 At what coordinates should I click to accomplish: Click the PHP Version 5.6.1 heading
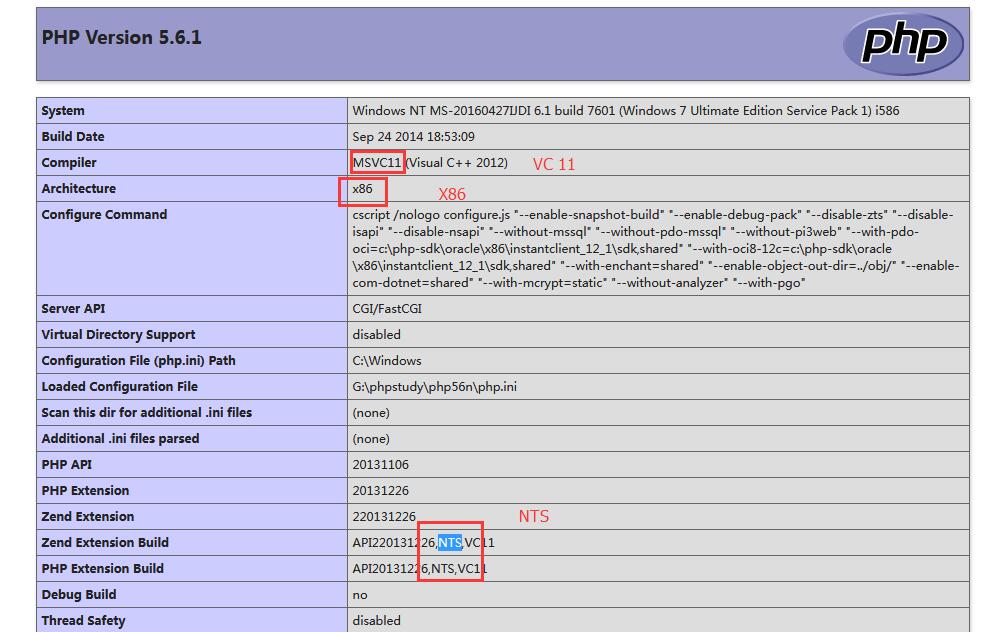pos(122,37)
